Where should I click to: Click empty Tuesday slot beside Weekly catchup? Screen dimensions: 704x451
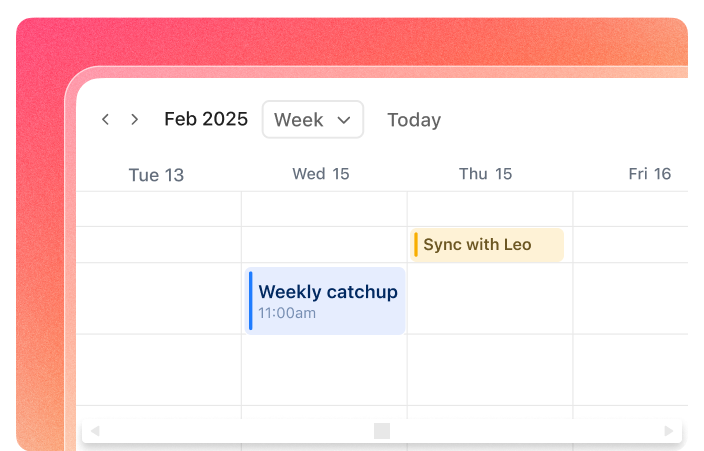coord(158,298)
